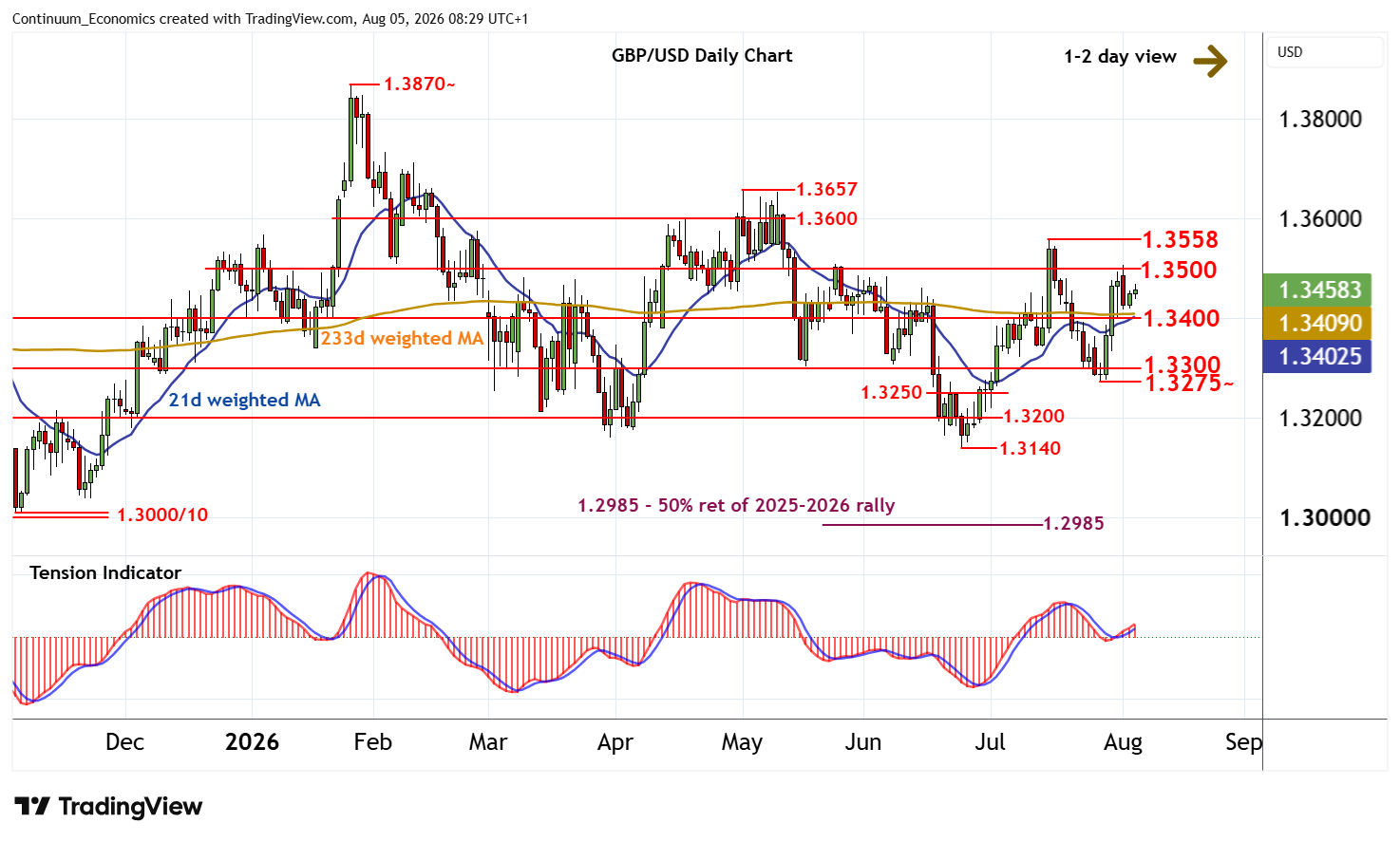The image size is (1400, 842).
Task: Click the 1.3000/10 support label
Action: (162, 515)
